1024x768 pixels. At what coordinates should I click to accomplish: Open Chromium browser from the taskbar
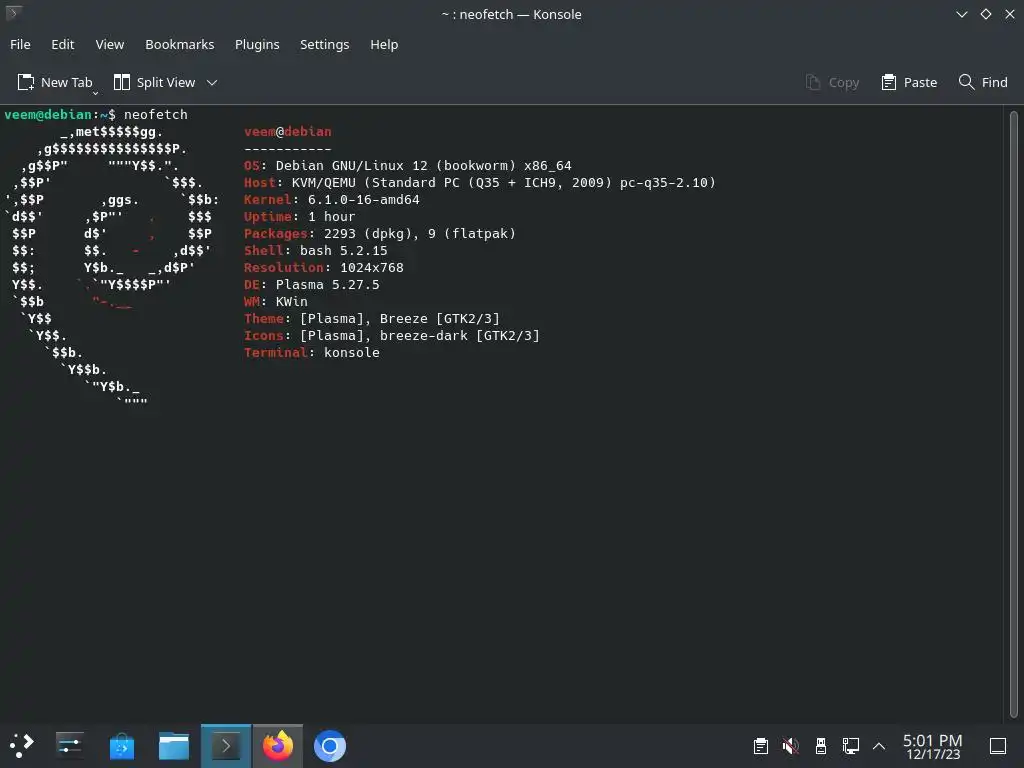click(330, 745)
